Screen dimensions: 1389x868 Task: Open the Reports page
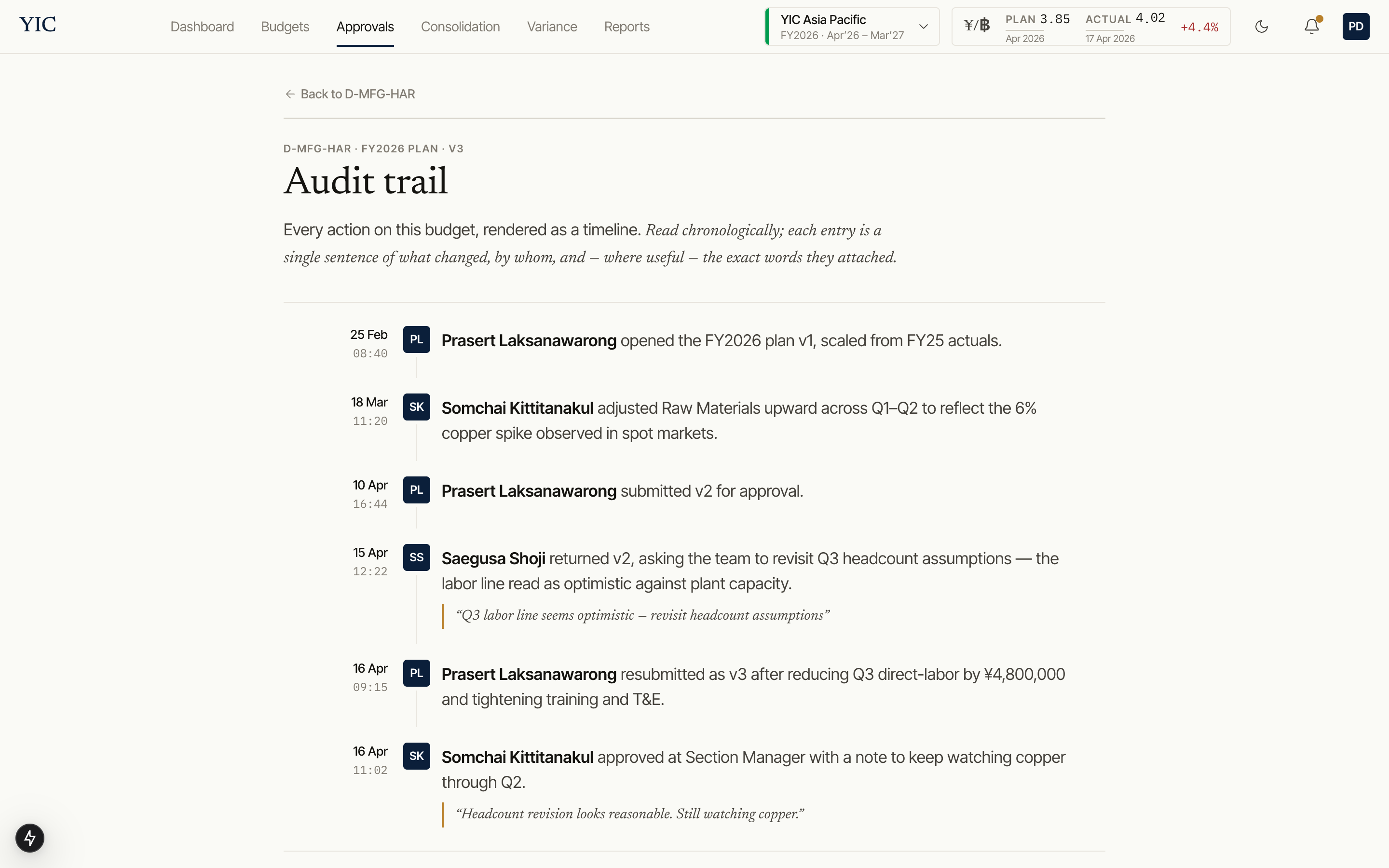[626, 27]
